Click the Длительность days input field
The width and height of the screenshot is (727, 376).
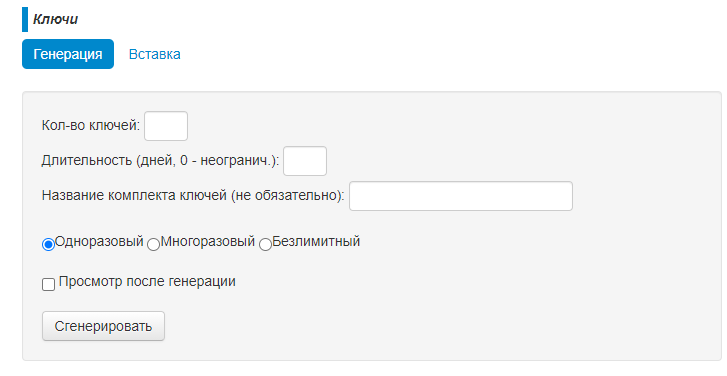[x=305, y=161]
